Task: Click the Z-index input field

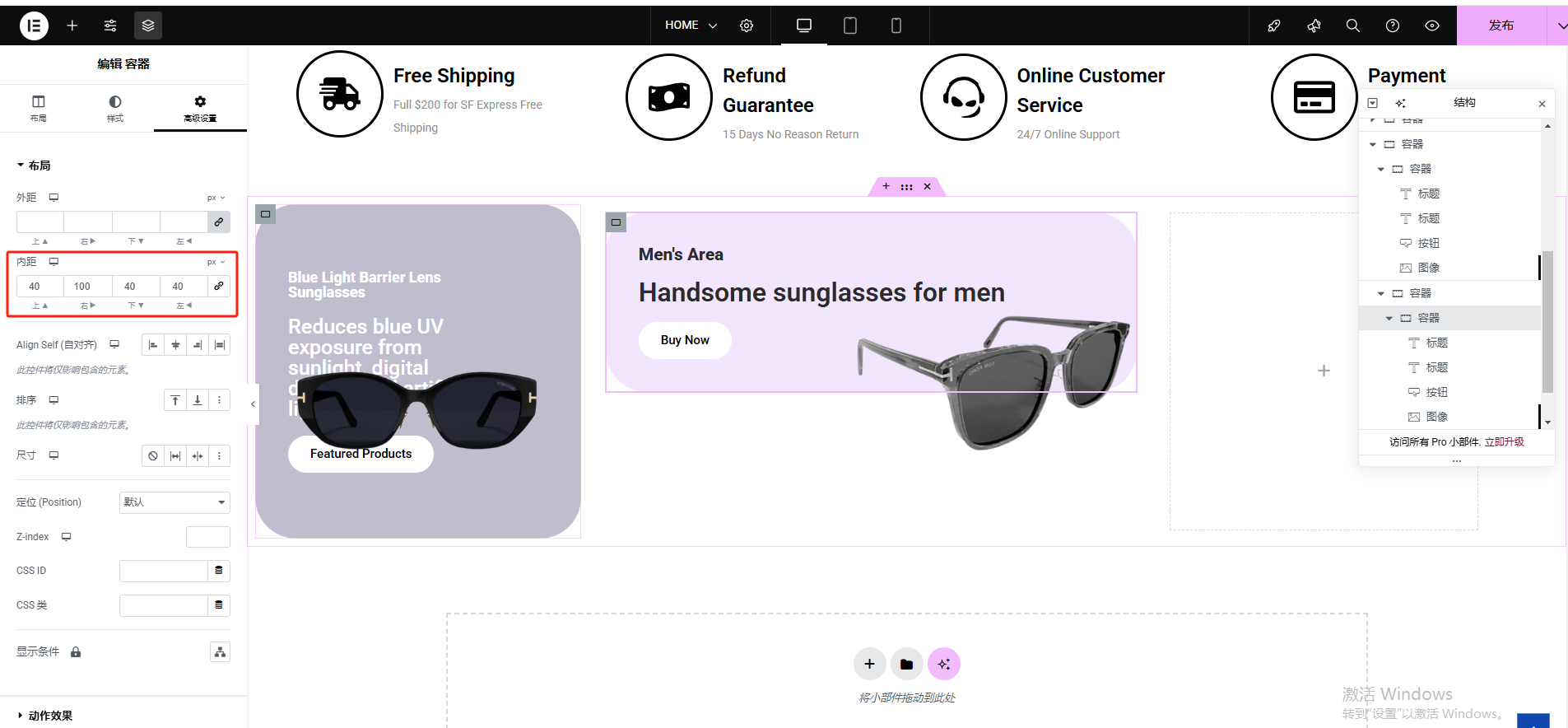Action: pos(207,537)
